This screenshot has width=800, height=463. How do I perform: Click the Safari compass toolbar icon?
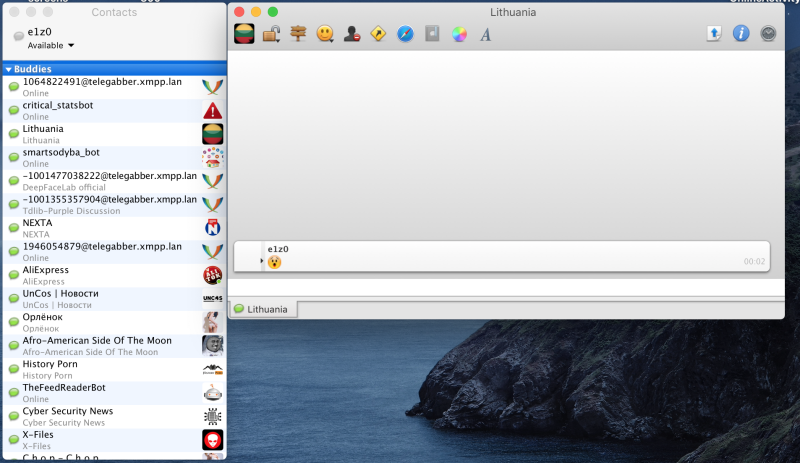pos(405,34)
